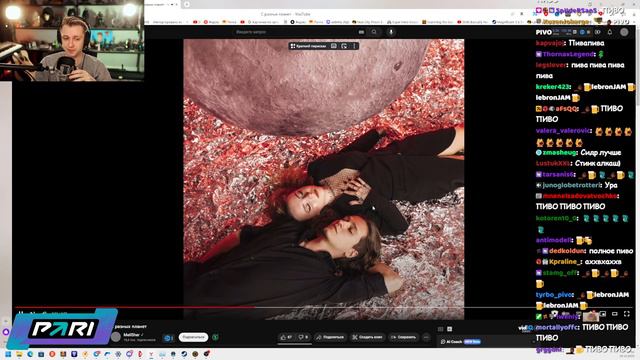Screen dimensions: 640x360
Task: Click the screenshot icon on video overlay toolbar
Action: [333, 46]
